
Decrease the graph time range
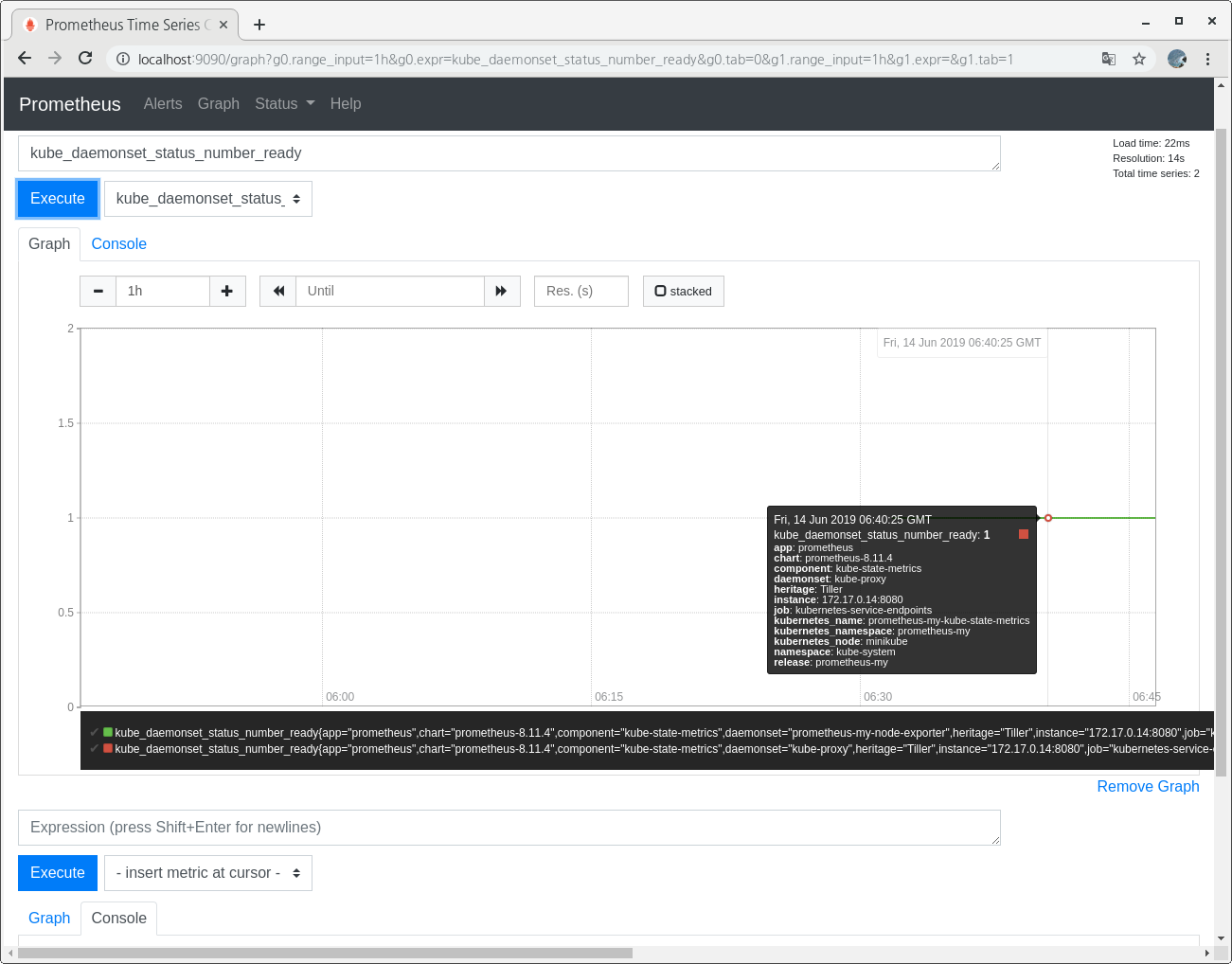pos(98,292)
